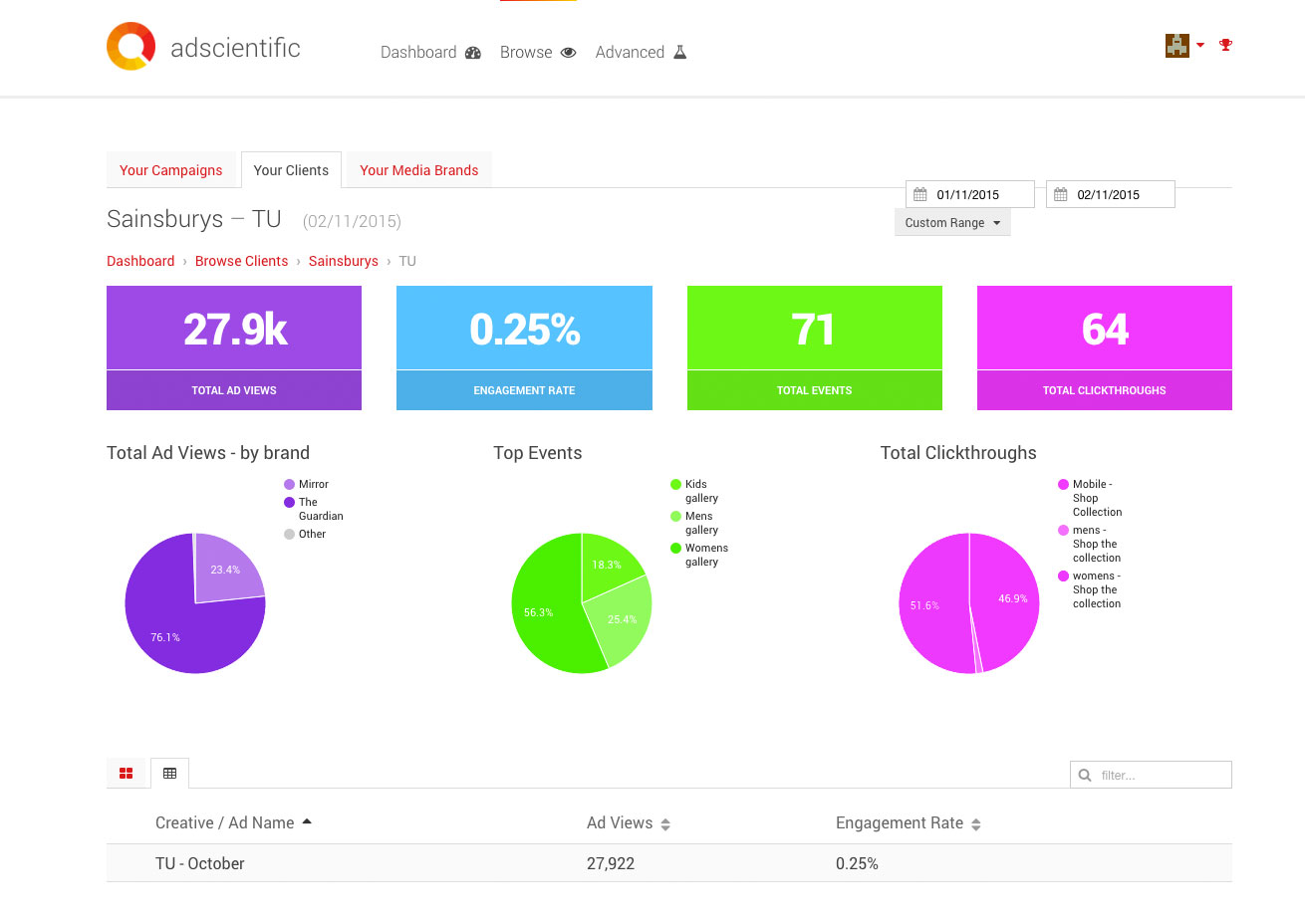The height and width of the screenshot is (924, 1305).
Task: Switch to Your Media Brands tab
Action: 419,170
